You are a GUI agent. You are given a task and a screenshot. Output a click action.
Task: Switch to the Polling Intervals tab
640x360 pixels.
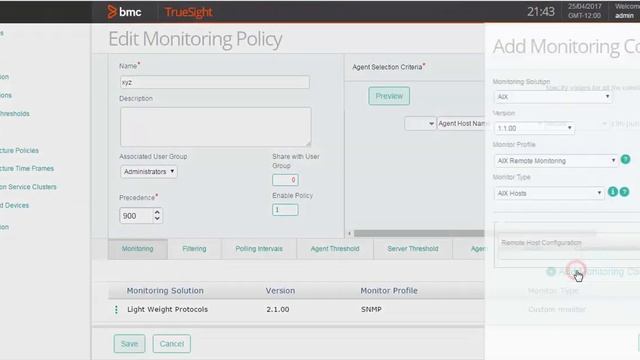point(259,249)
